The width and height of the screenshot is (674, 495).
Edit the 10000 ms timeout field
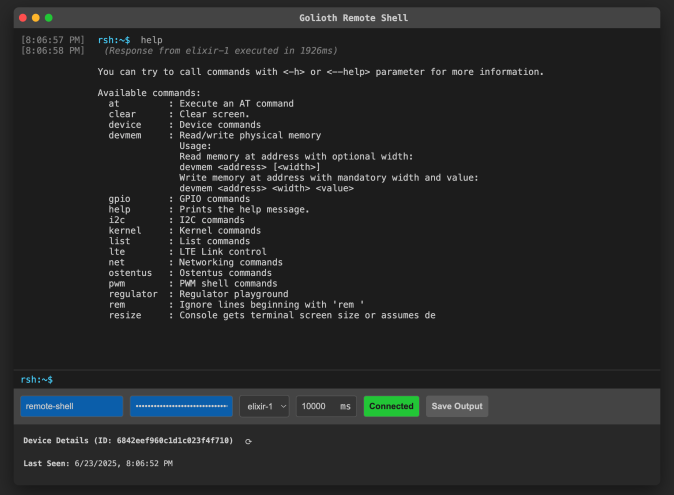[x=326, y=406]
